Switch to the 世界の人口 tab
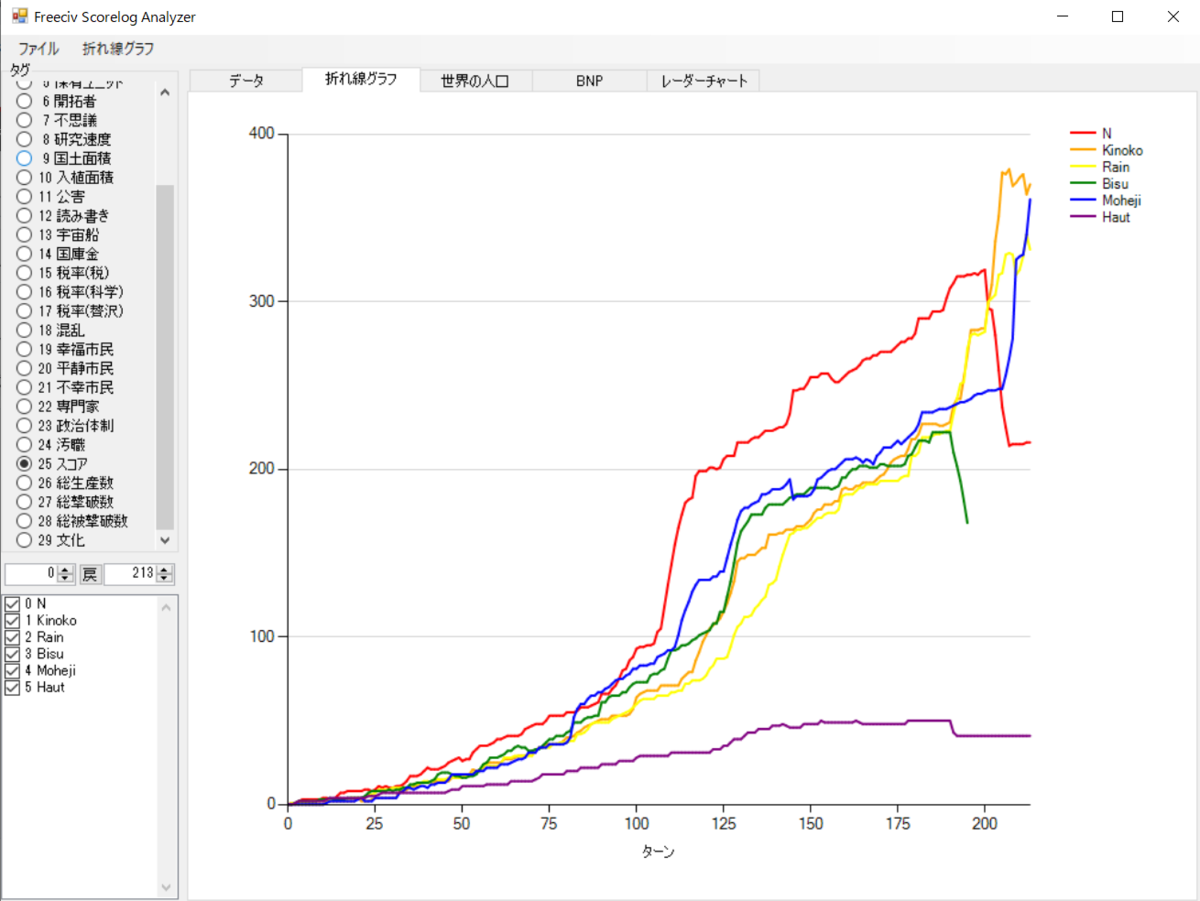 [475, 82]
